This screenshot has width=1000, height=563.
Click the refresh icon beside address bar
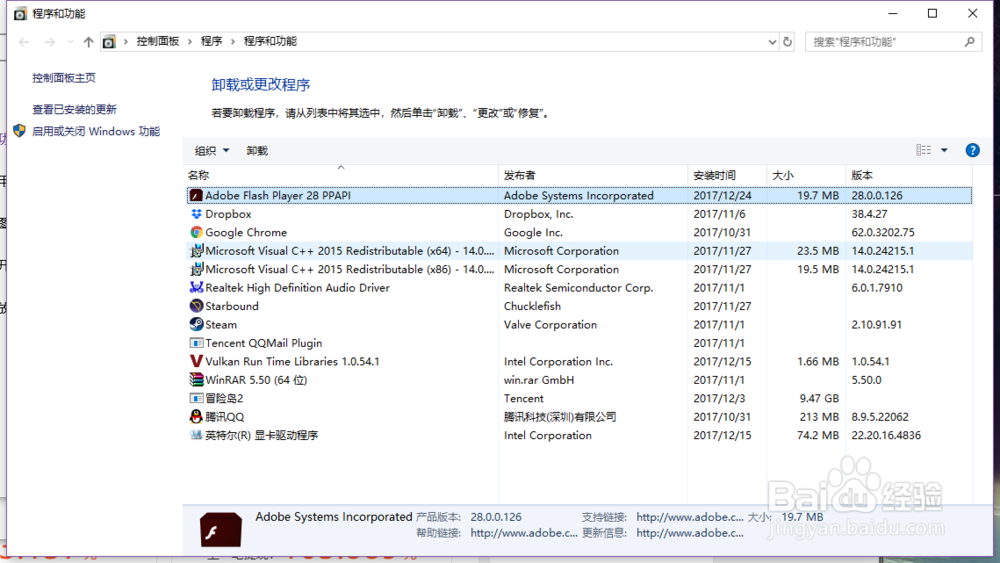point(788,41)
